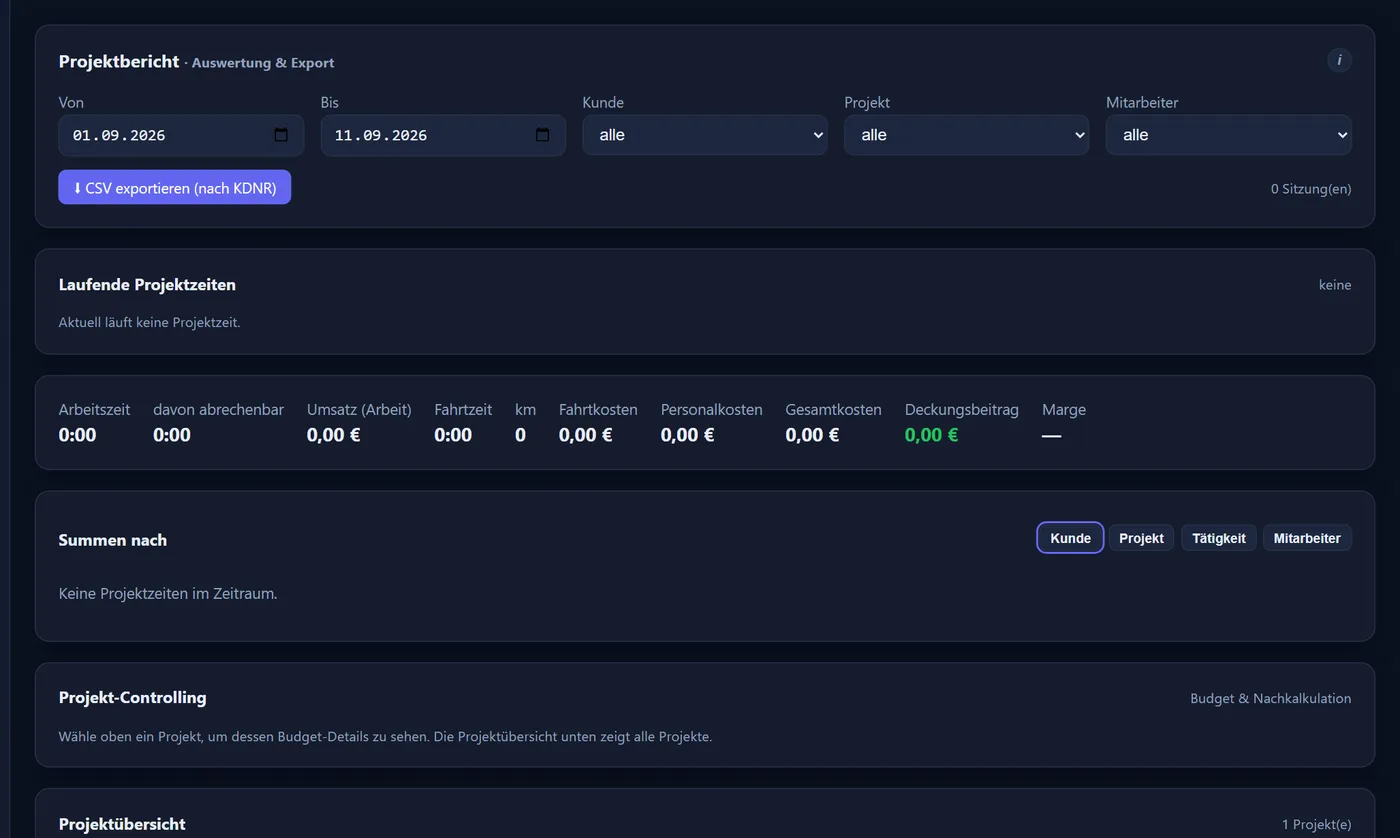Expand the Mitarbeiter filter dropdown
1400x838 pixels.
tap(1229, 135)
